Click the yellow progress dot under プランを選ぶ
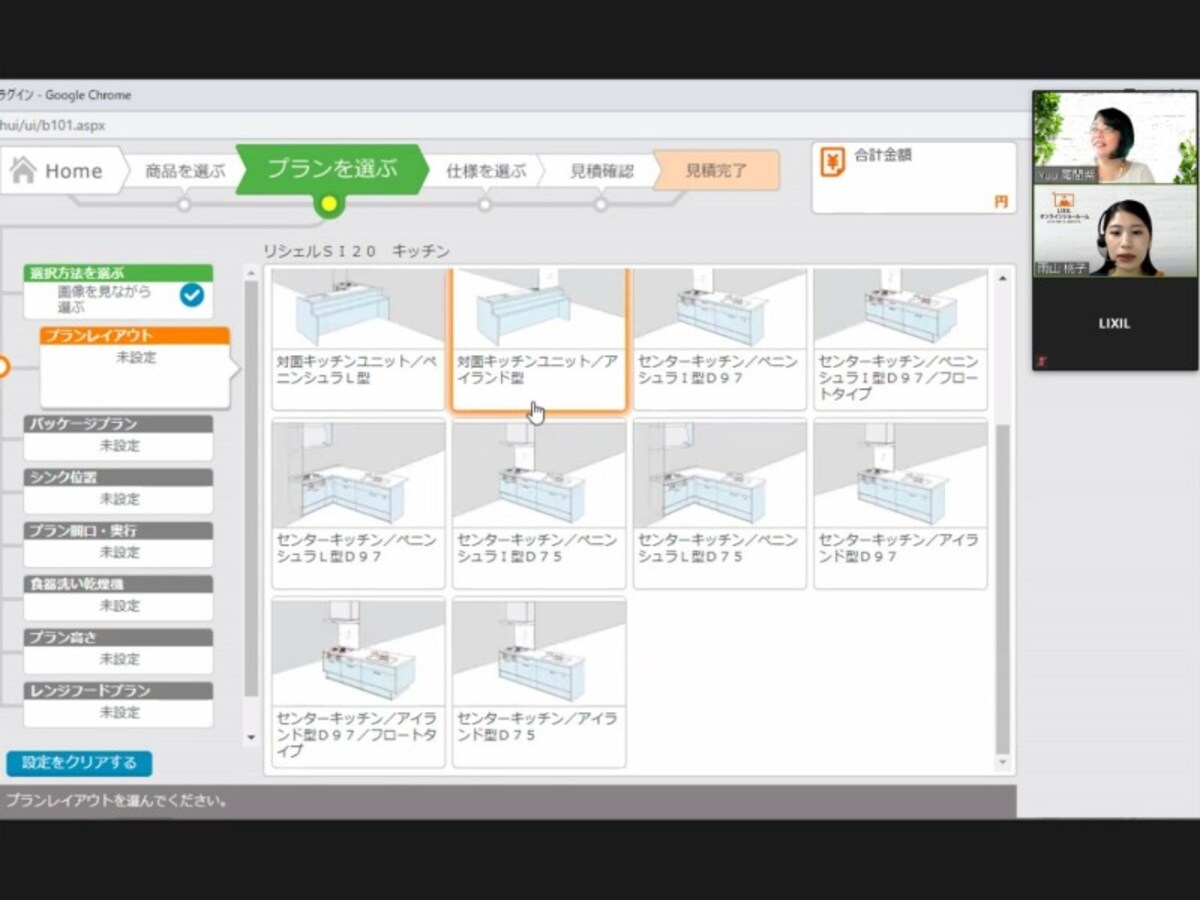This screenshot has height=900, width=1200. pos(328,205)
